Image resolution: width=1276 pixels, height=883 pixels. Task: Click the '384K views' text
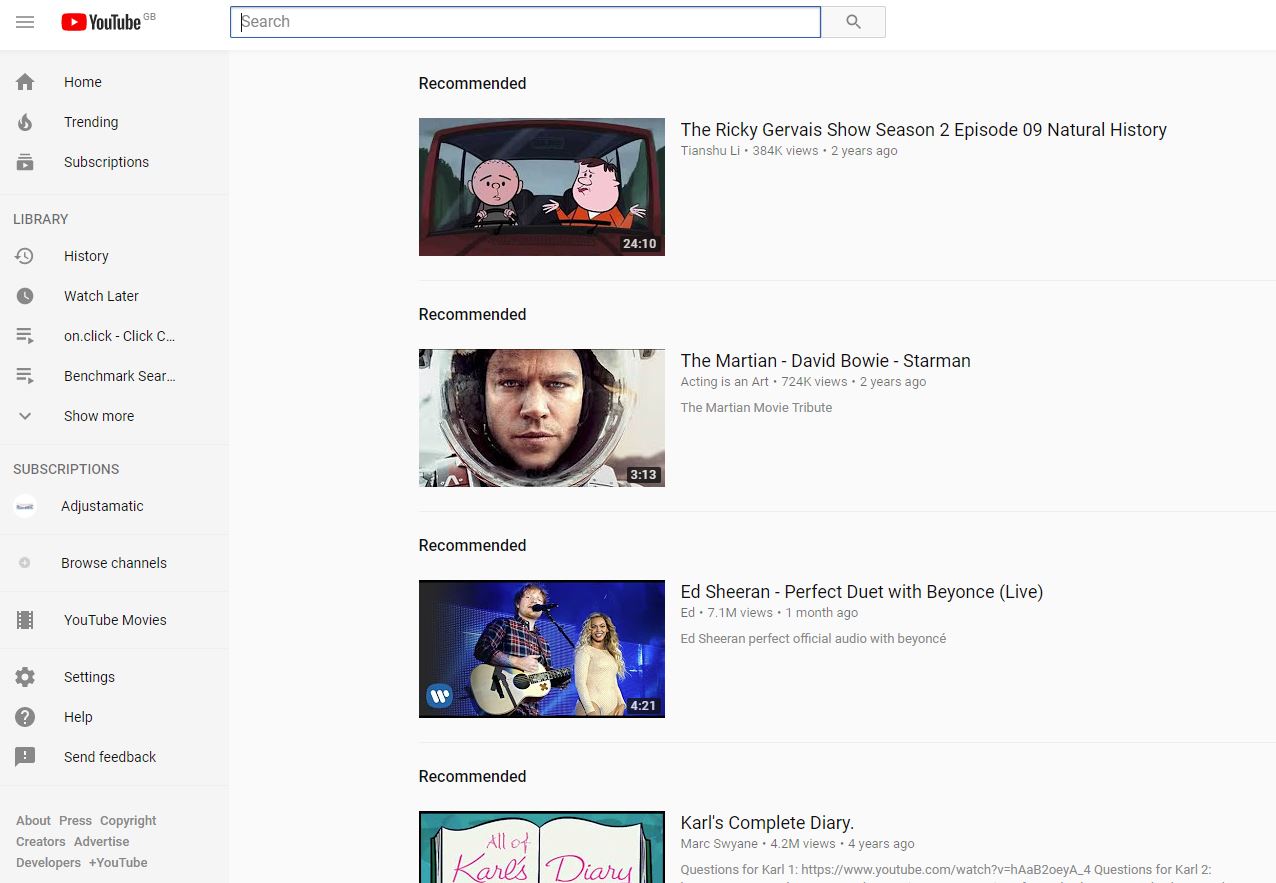pos(785,151)
